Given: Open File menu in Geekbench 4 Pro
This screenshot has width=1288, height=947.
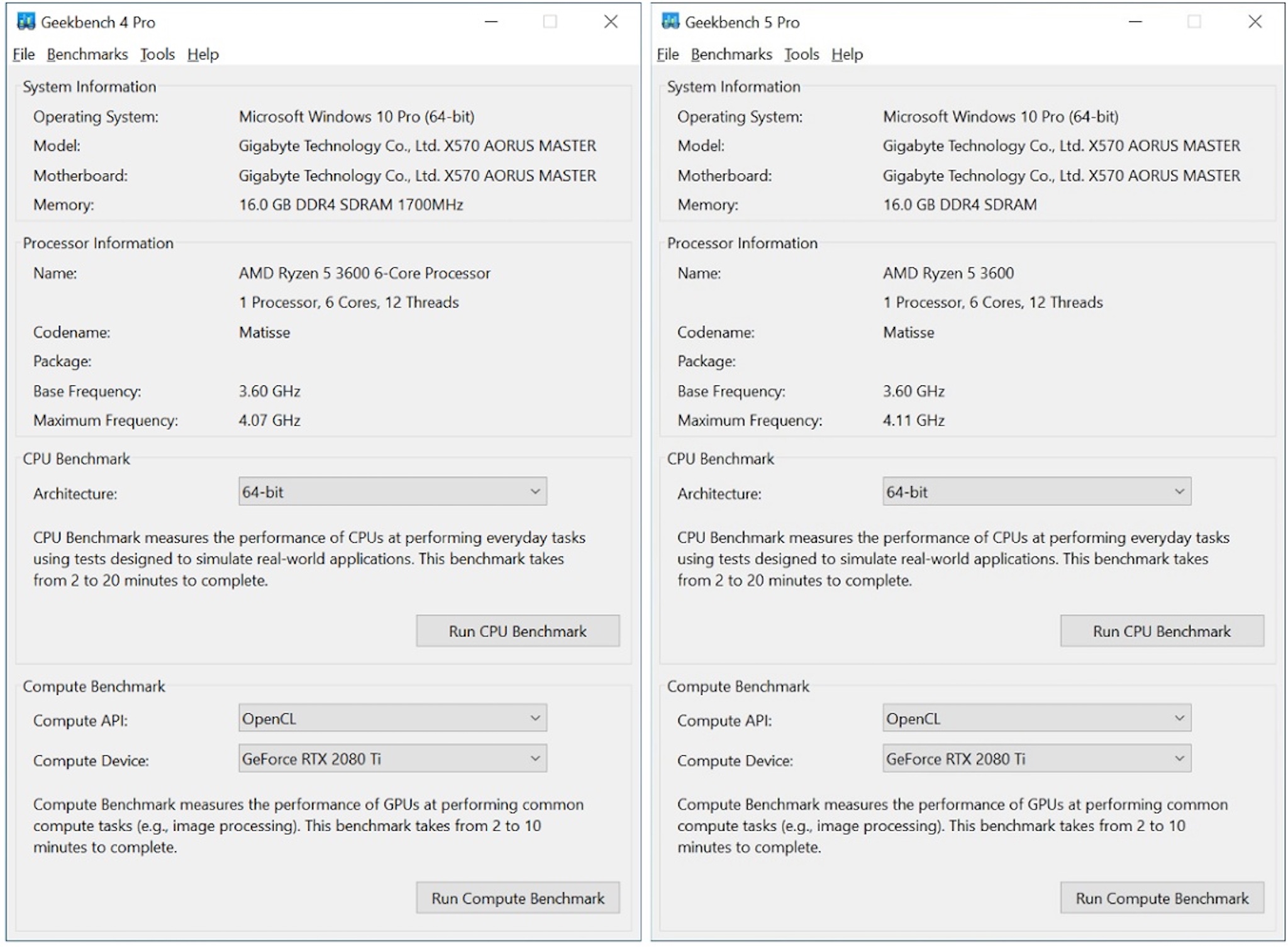Looking at the screenshot, I should coord(24,55).
